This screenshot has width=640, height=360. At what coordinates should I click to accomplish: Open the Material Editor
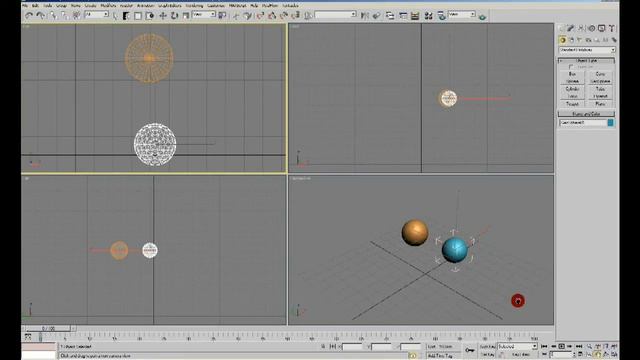(428, 16)
